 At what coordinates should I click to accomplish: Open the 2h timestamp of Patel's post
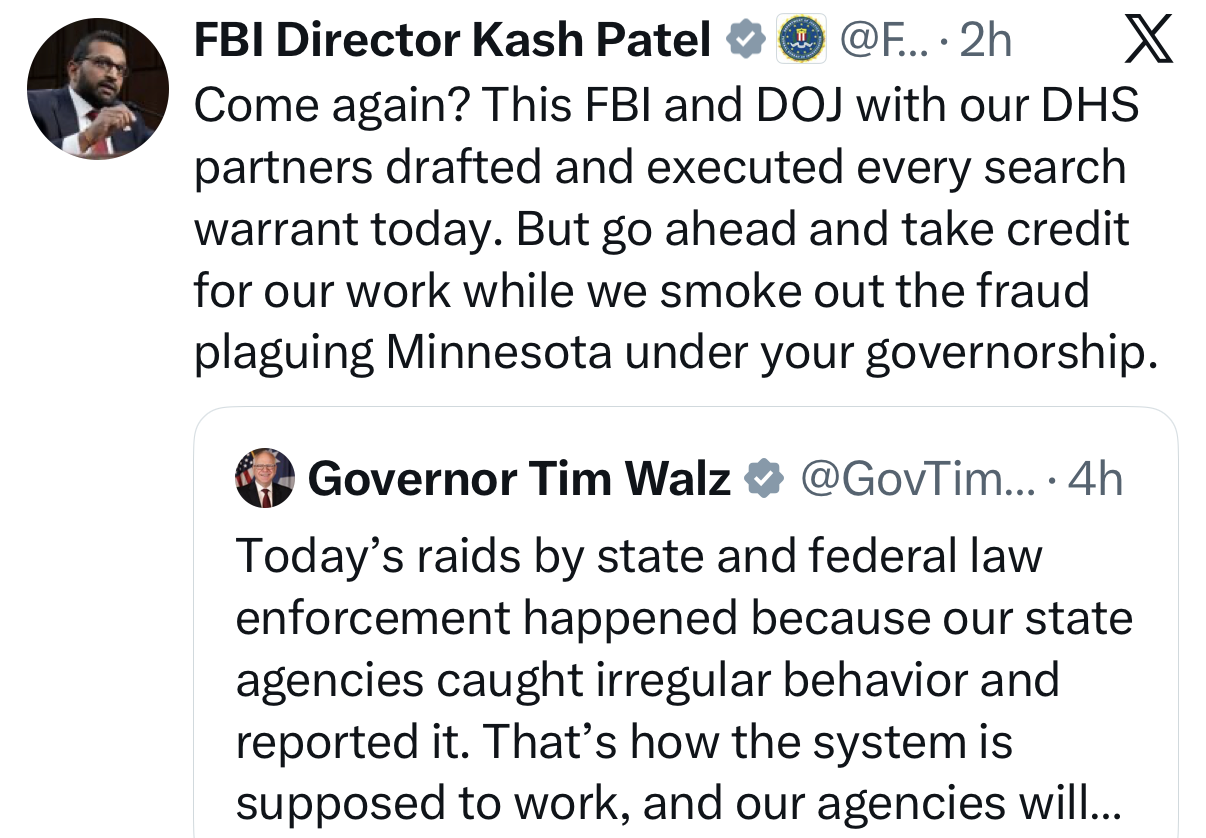(985, 41)
